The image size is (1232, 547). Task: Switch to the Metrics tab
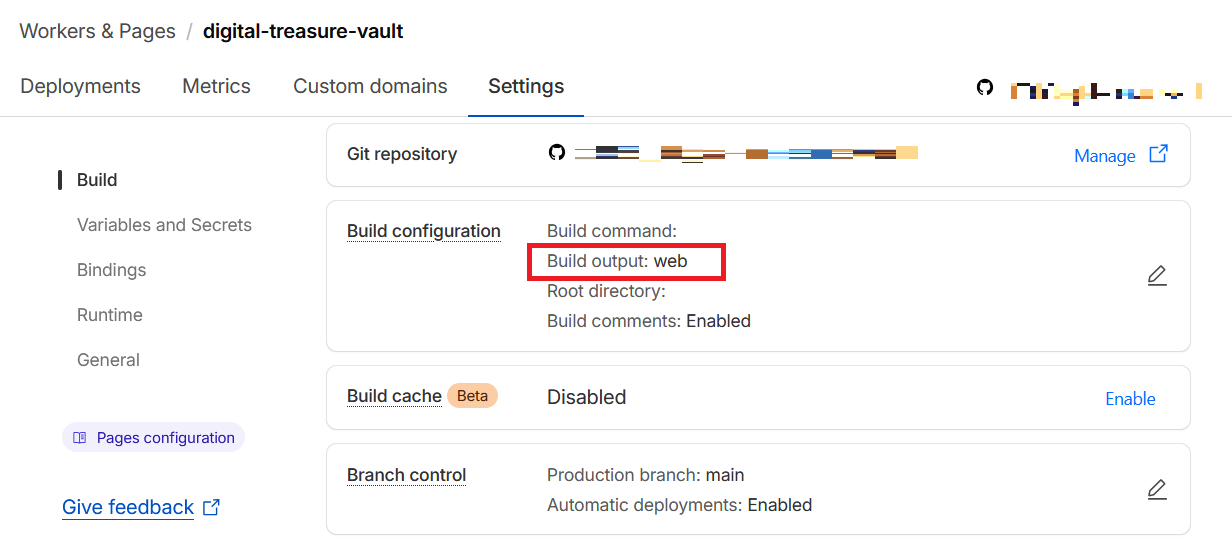216,86
